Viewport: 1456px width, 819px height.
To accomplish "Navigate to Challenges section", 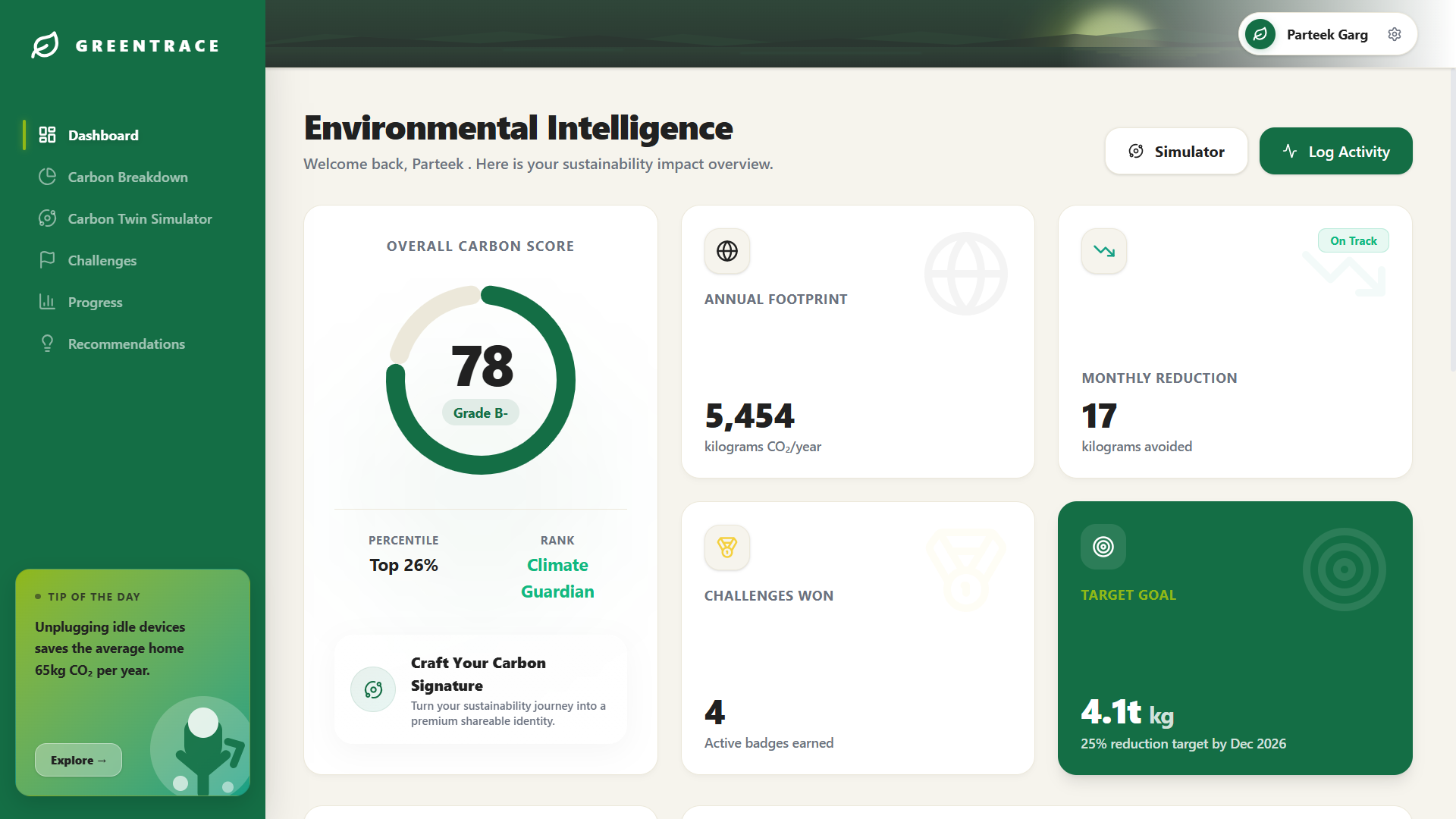I will 136,260.
